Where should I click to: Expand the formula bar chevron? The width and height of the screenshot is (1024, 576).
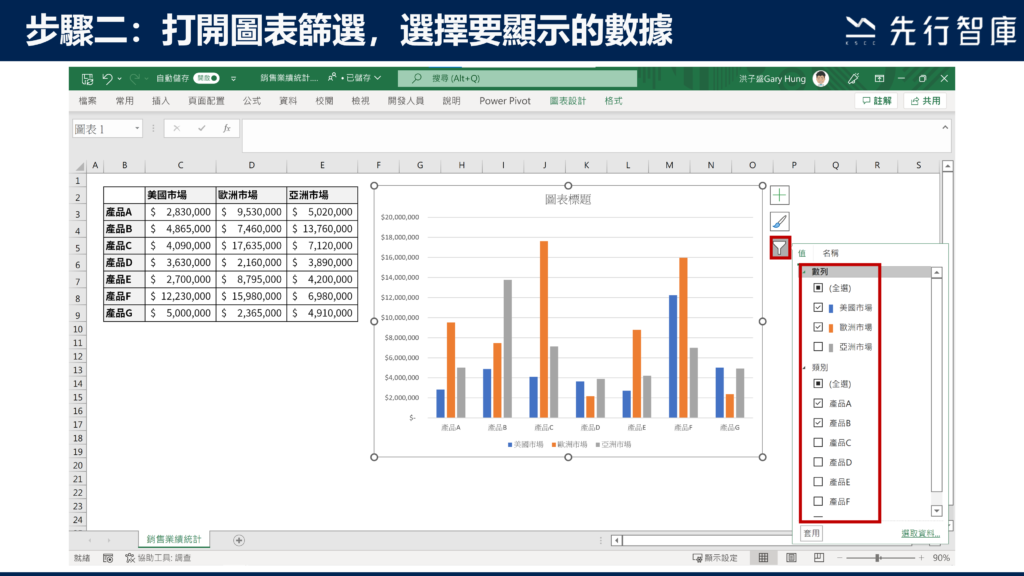pos(945,128)
